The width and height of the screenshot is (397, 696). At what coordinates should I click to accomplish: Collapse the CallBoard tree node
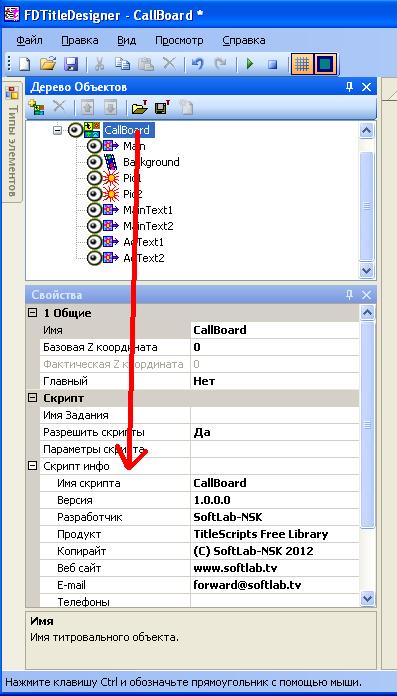click(57, 130)
